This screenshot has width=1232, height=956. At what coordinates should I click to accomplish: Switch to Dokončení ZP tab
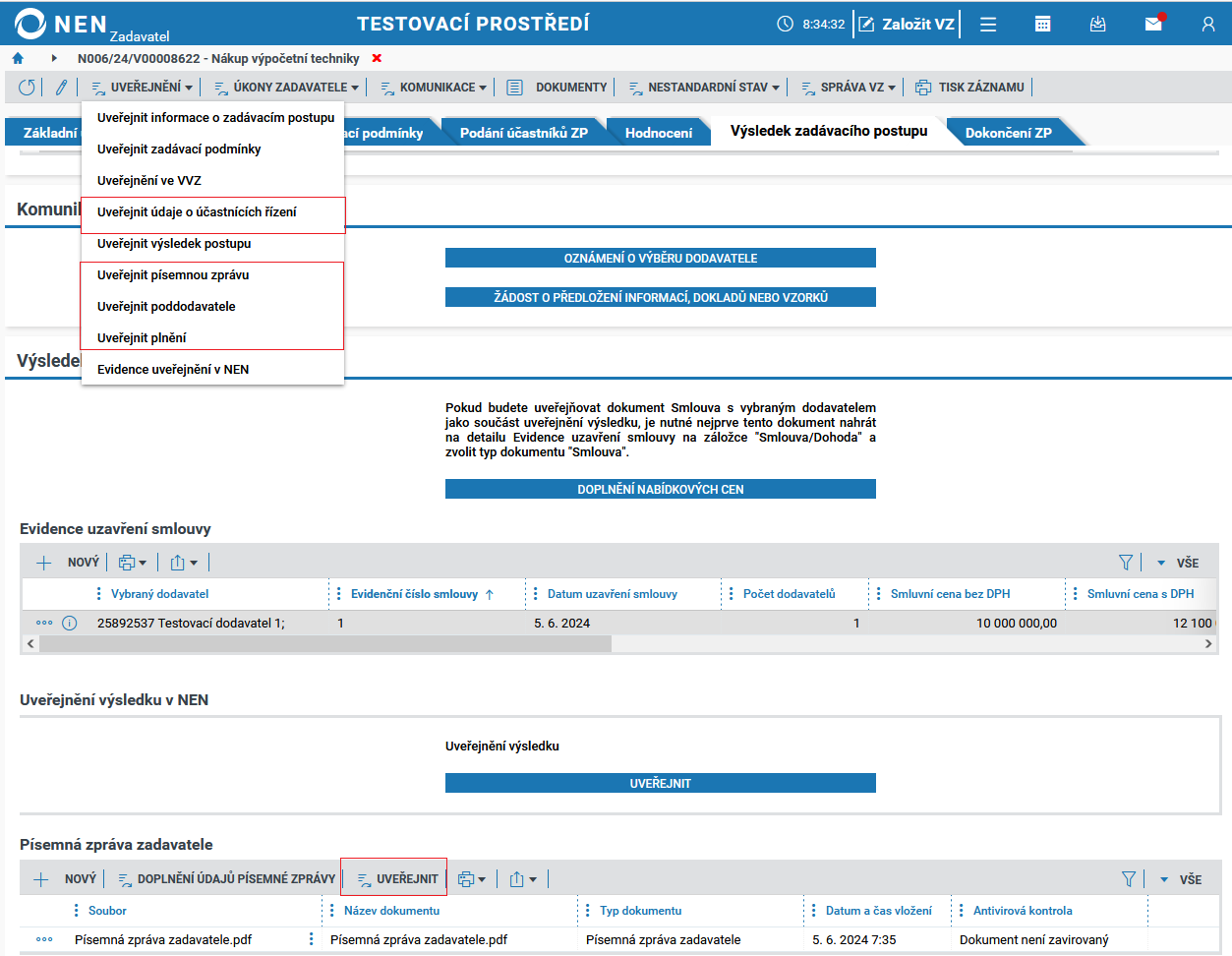point(1009,133)
